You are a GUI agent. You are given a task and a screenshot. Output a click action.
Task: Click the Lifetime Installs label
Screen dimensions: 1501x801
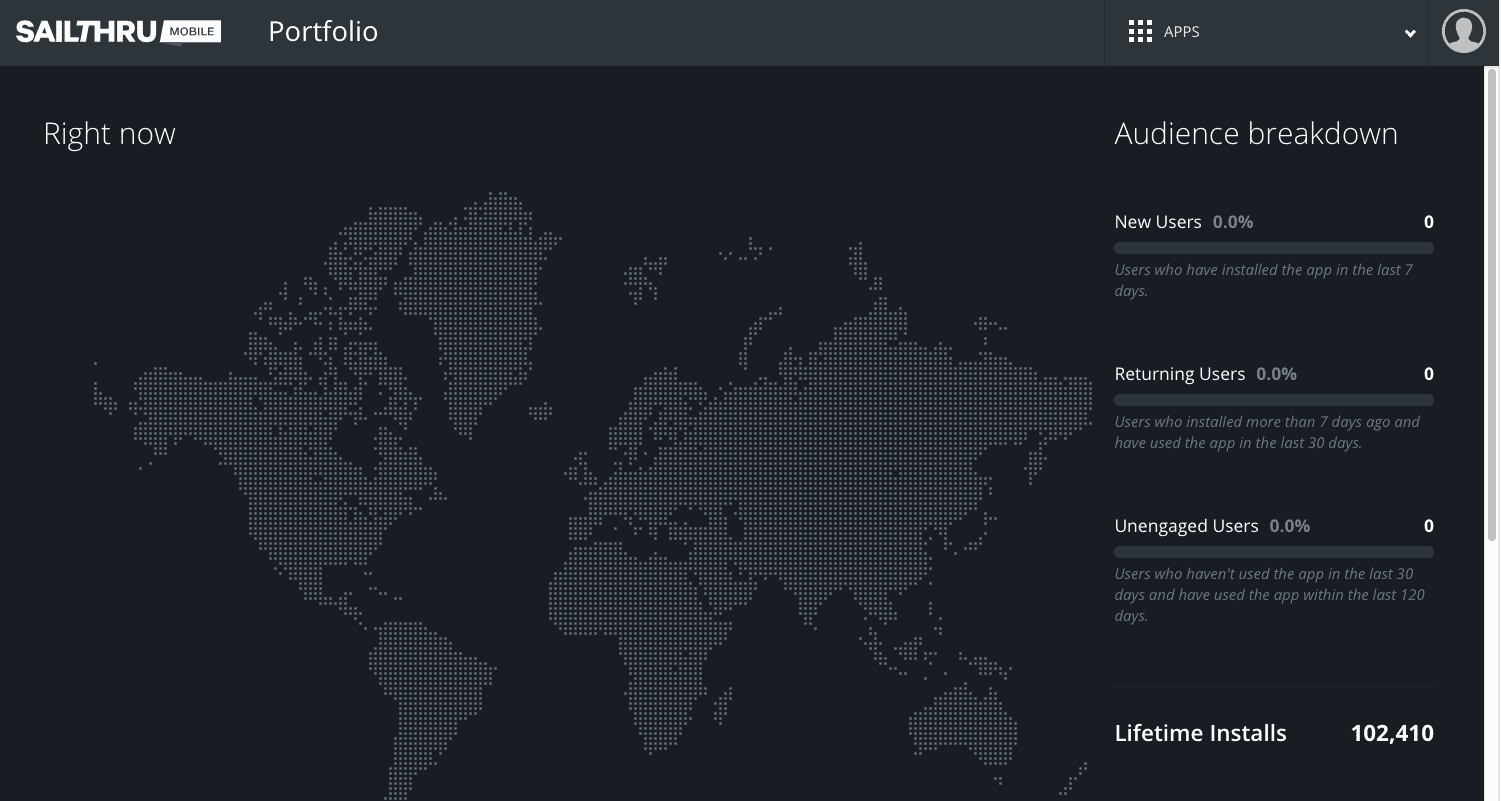1200,733
